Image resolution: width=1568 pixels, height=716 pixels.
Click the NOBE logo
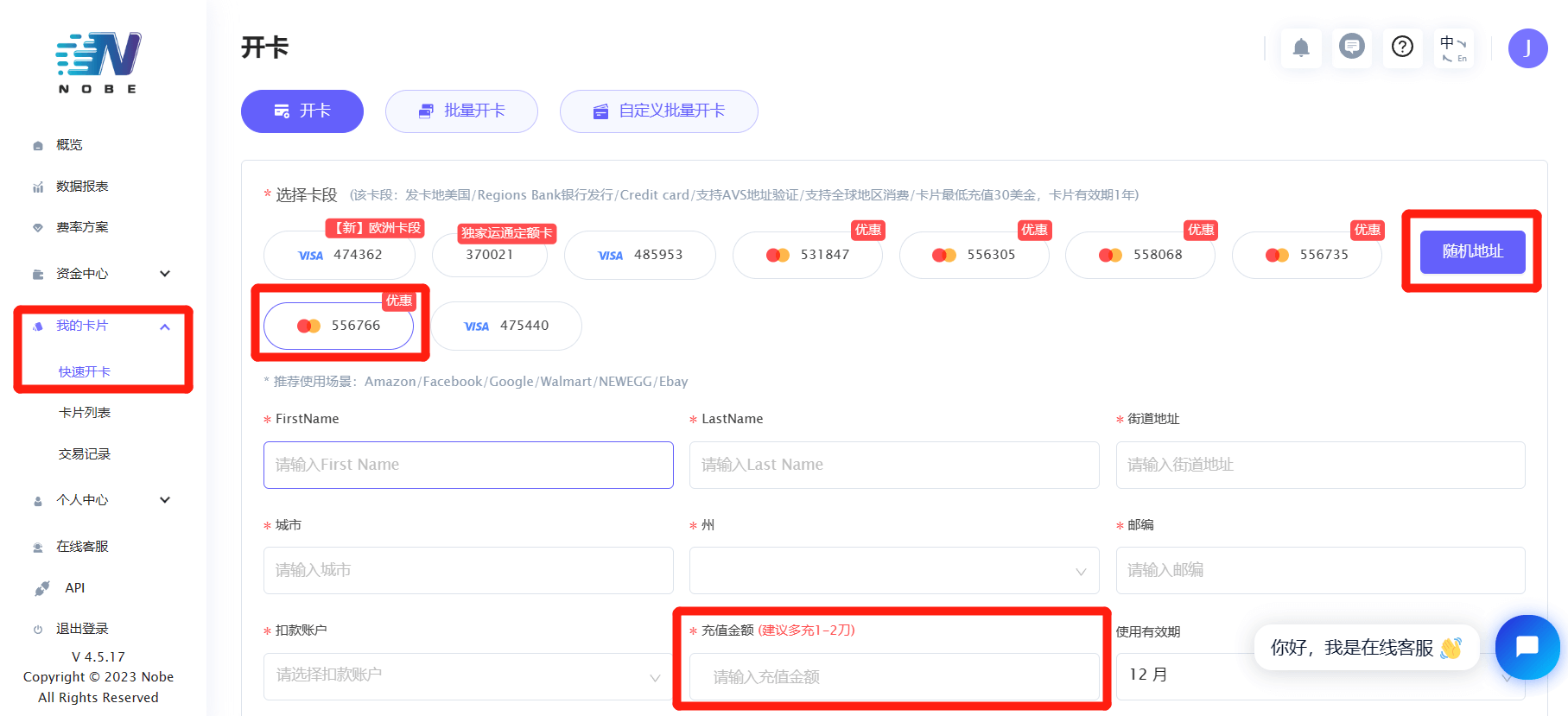(98, 62)
